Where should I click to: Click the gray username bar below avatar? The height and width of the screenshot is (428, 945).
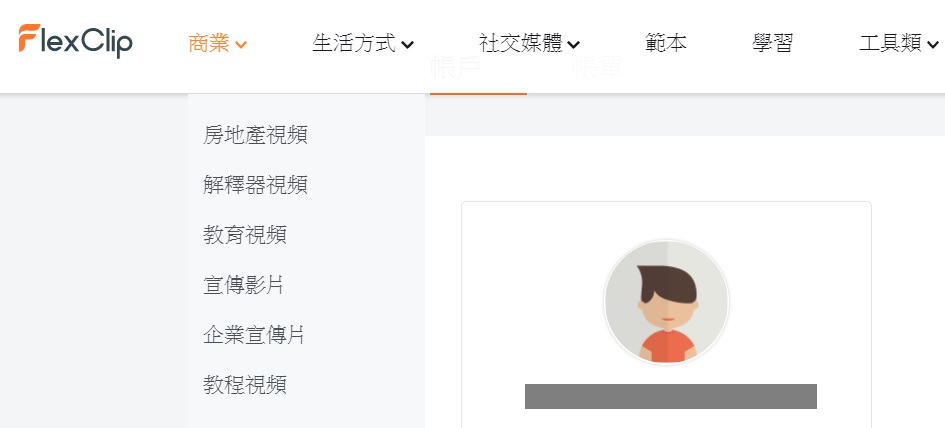(x=671, y=396)
